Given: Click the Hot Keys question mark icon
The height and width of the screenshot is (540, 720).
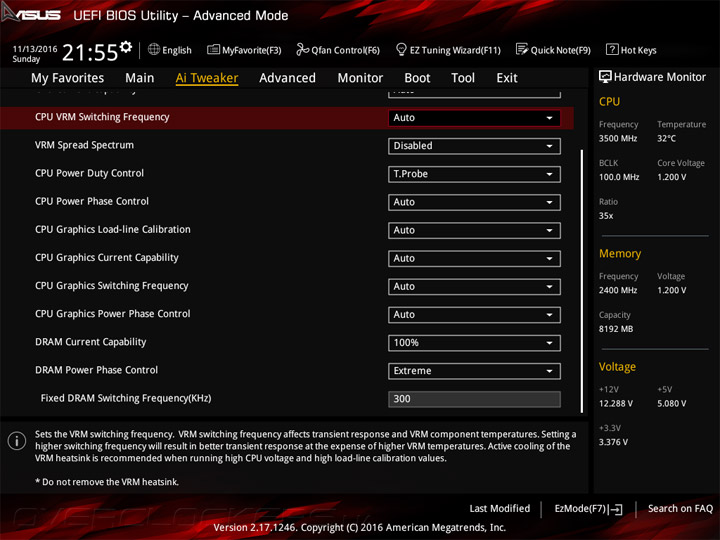Looking at the screenshot, I should coord(612,49).
